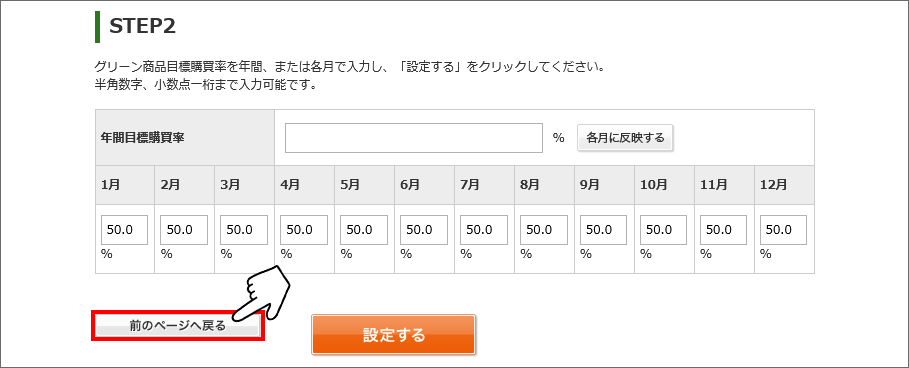This screenshot has width=909, height=368.
Task: Click the STEP2 heading
Action: [x=142, y=26]
